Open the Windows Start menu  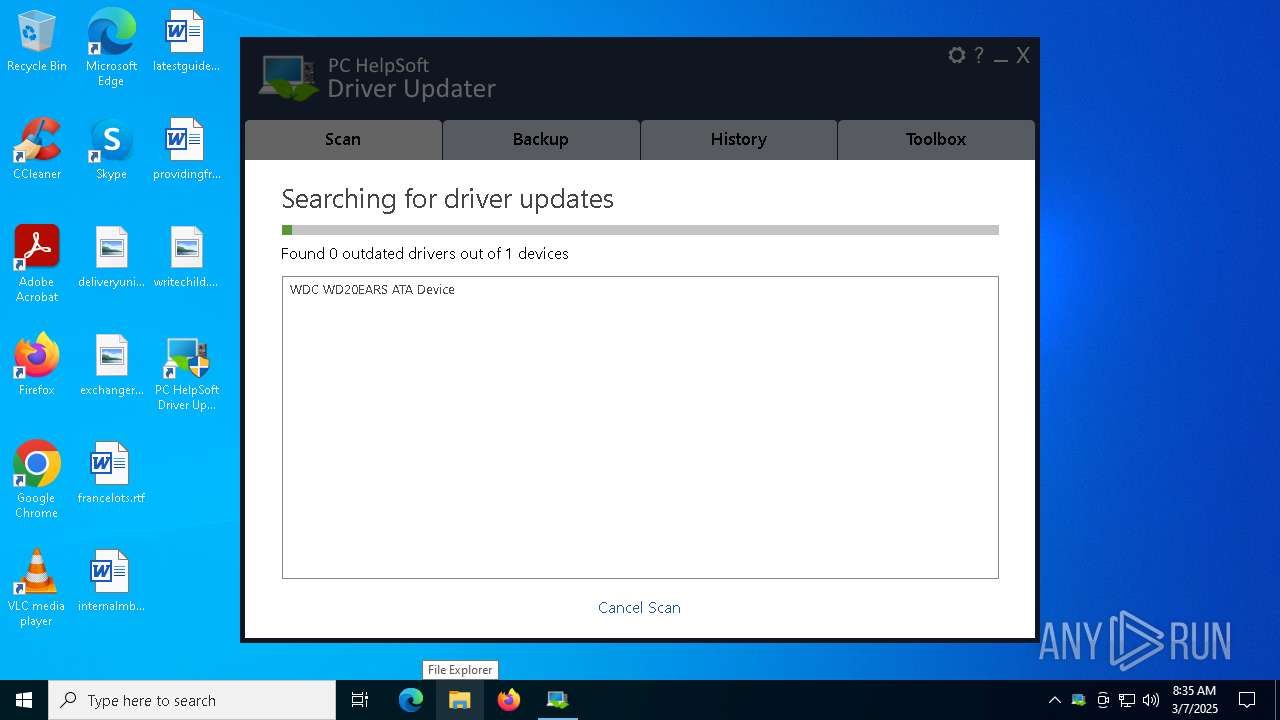[24, 700]
